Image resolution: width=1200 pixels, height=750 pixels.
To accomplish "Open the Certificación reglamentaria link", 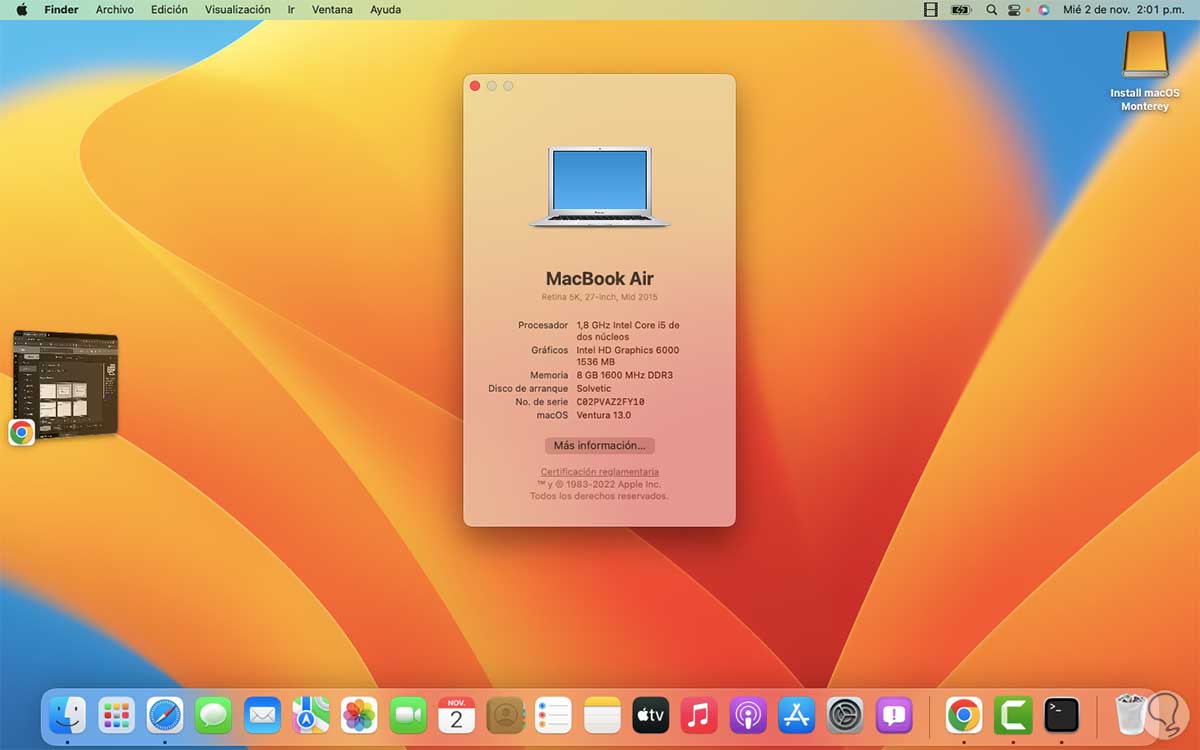I will [x=599, y=472].
